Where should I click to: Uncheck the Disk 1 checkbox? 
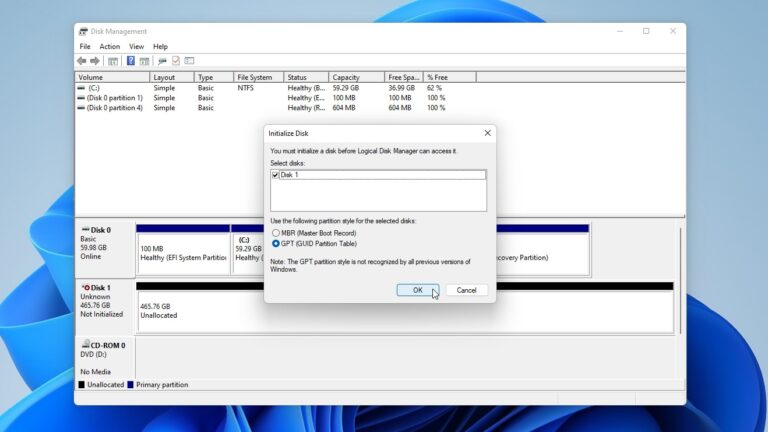275,175
